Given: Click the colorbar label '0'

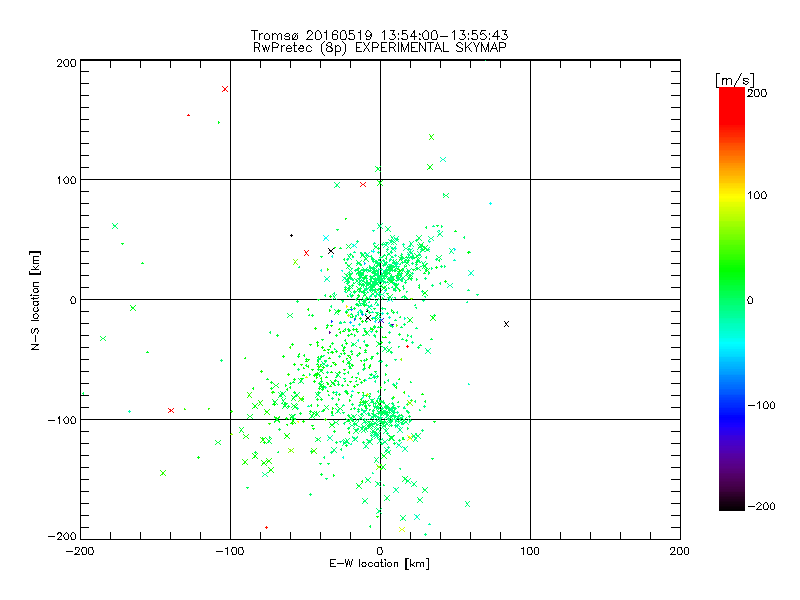Looking at the screenshot, I should point(750,300).
